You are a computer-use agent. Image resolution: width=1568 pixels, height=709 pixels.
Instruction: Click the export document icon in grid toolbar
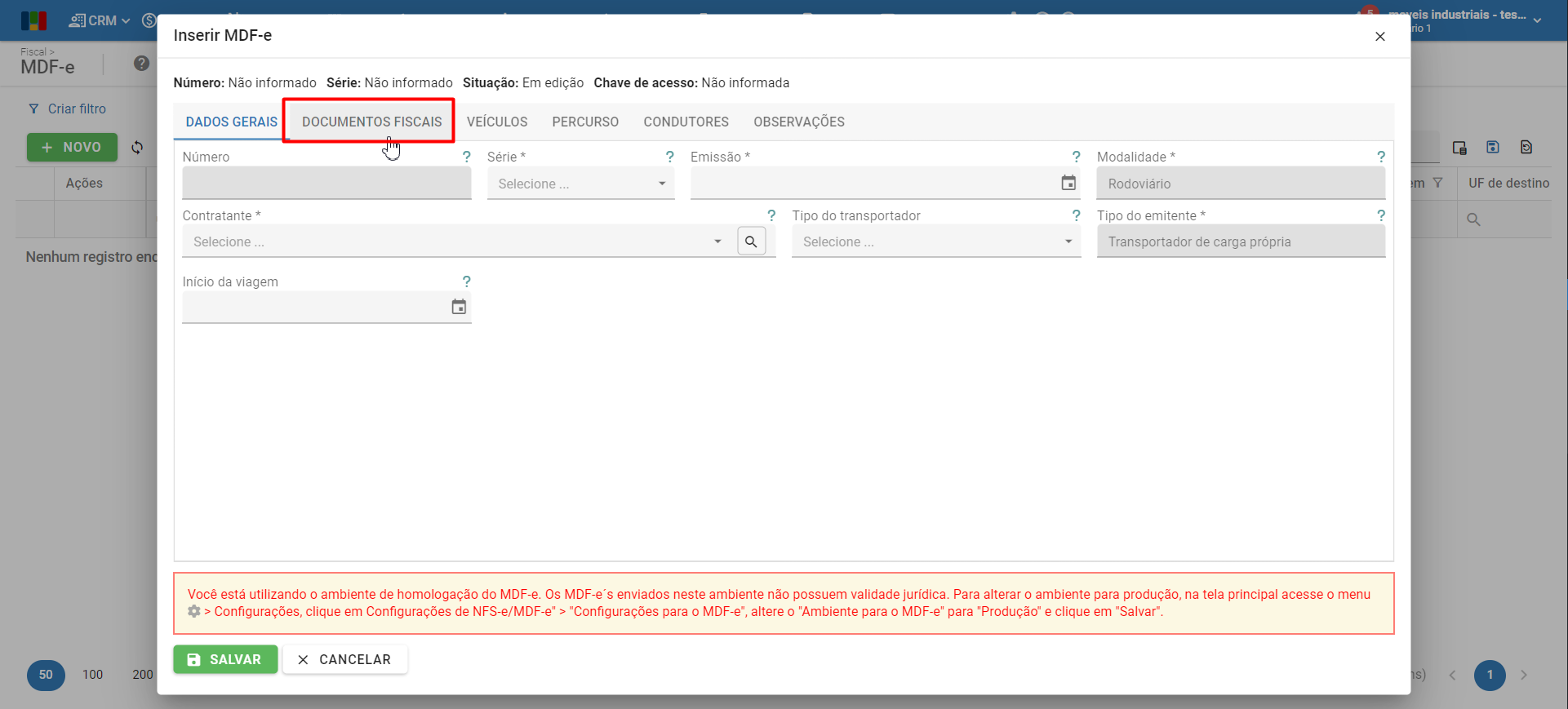coord(1526,147)
